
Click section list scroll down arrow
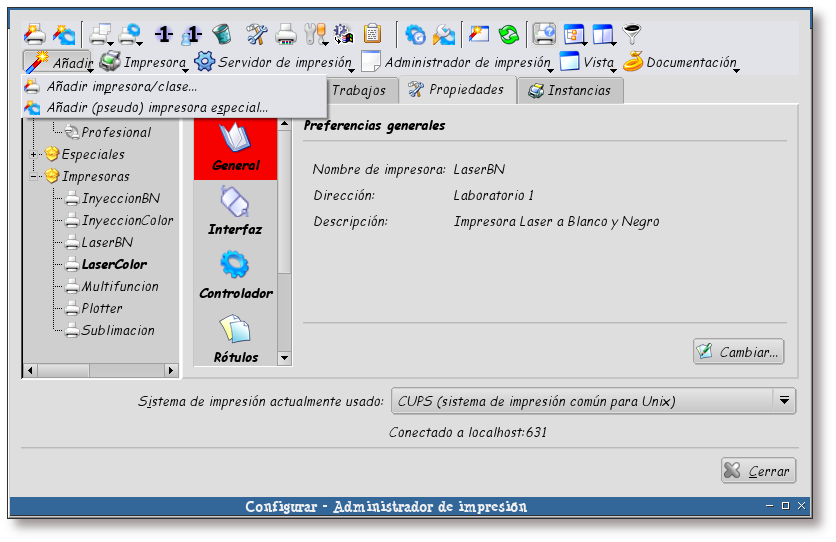284,358
